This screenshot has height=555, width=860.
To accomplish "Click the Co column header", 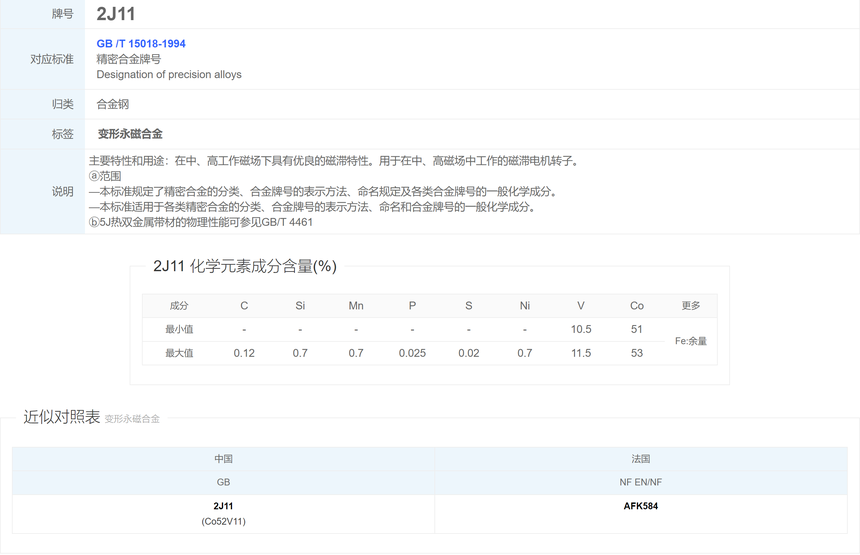I will [637, 306].
